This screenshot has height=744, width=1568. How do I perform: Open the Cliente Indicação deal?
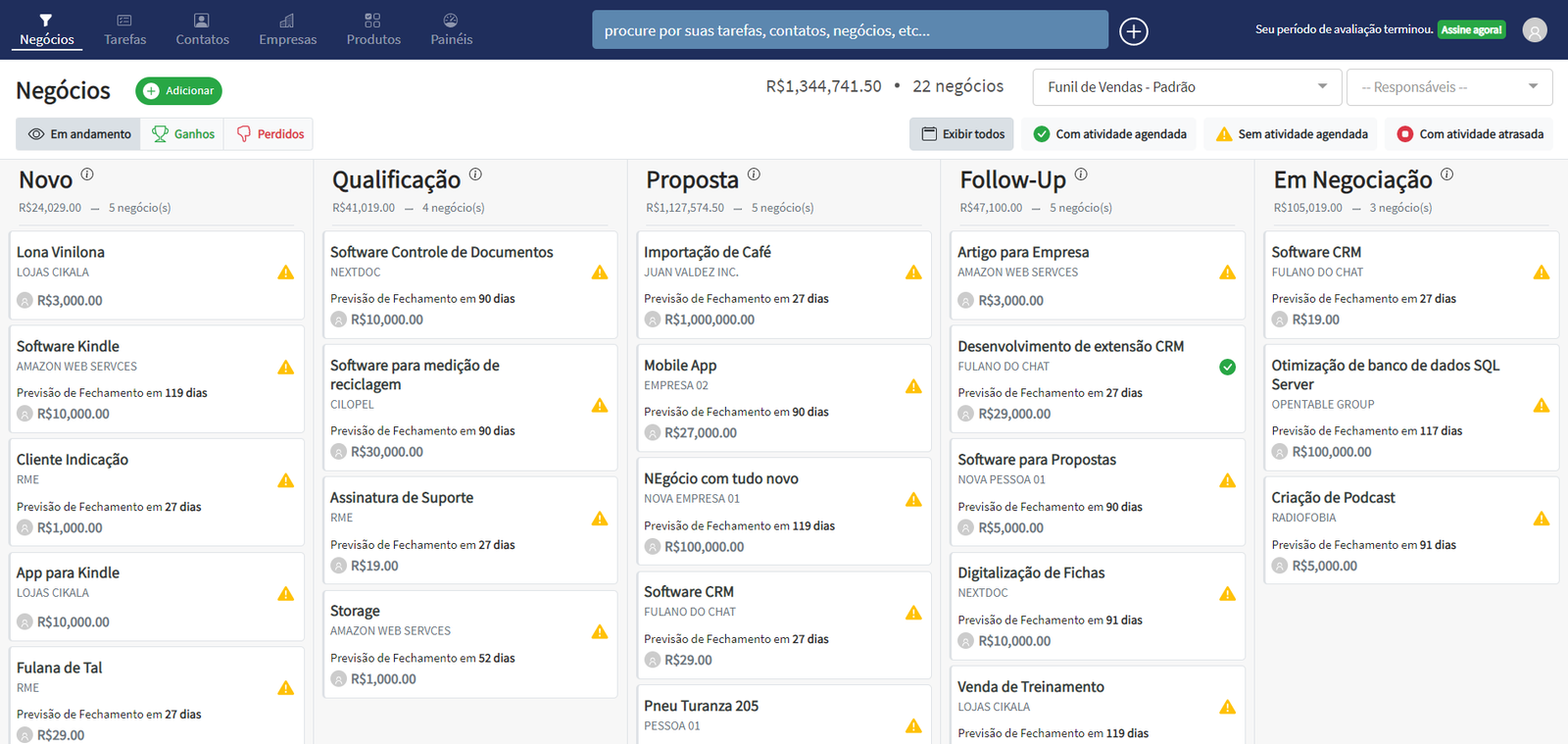tap(157, 492)
